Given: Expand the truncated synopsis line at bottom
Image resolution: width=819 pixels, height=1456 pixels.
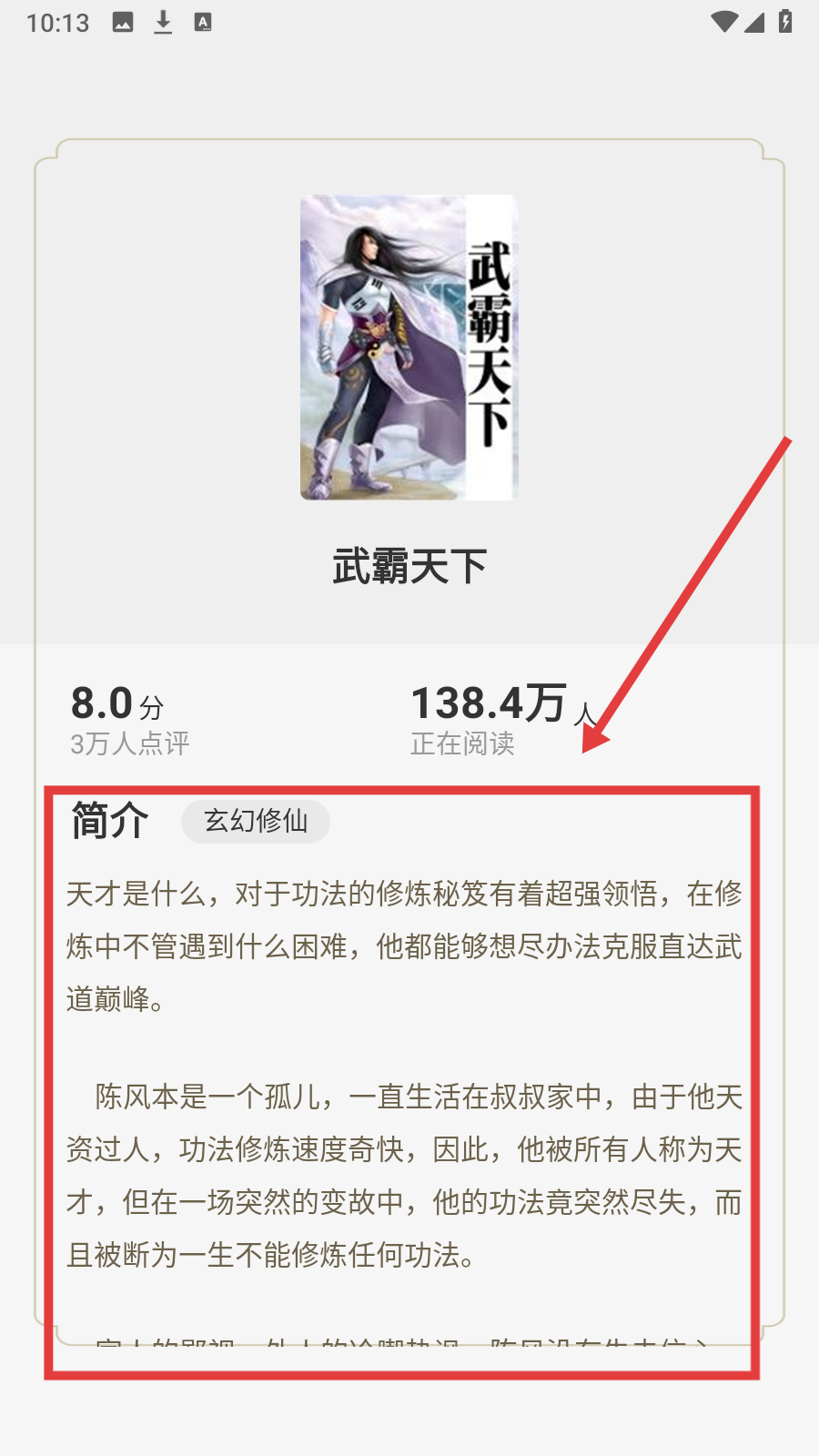Looking at the screenshot, I should [404, 1341].
